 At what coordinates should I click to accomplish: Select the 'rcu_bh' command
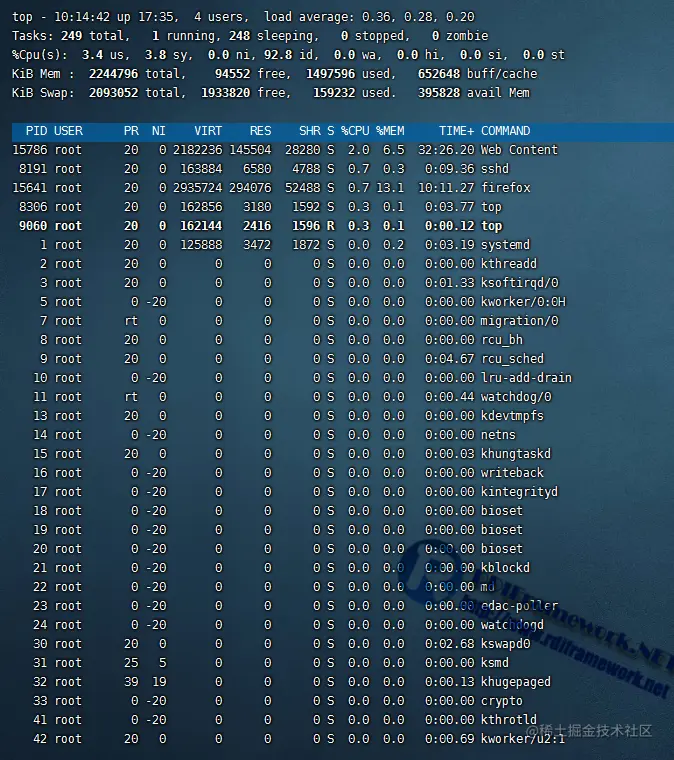coord(502,340)
